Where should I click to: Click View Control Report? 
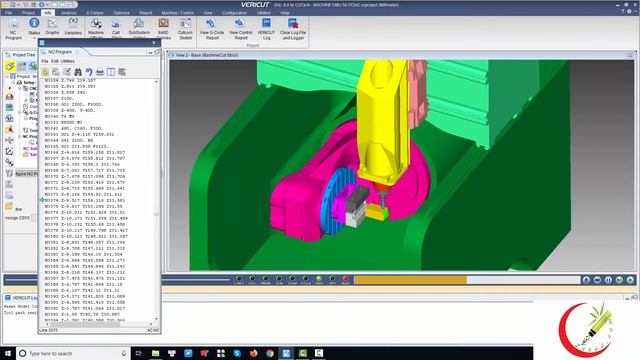click(x=241, y=29)
